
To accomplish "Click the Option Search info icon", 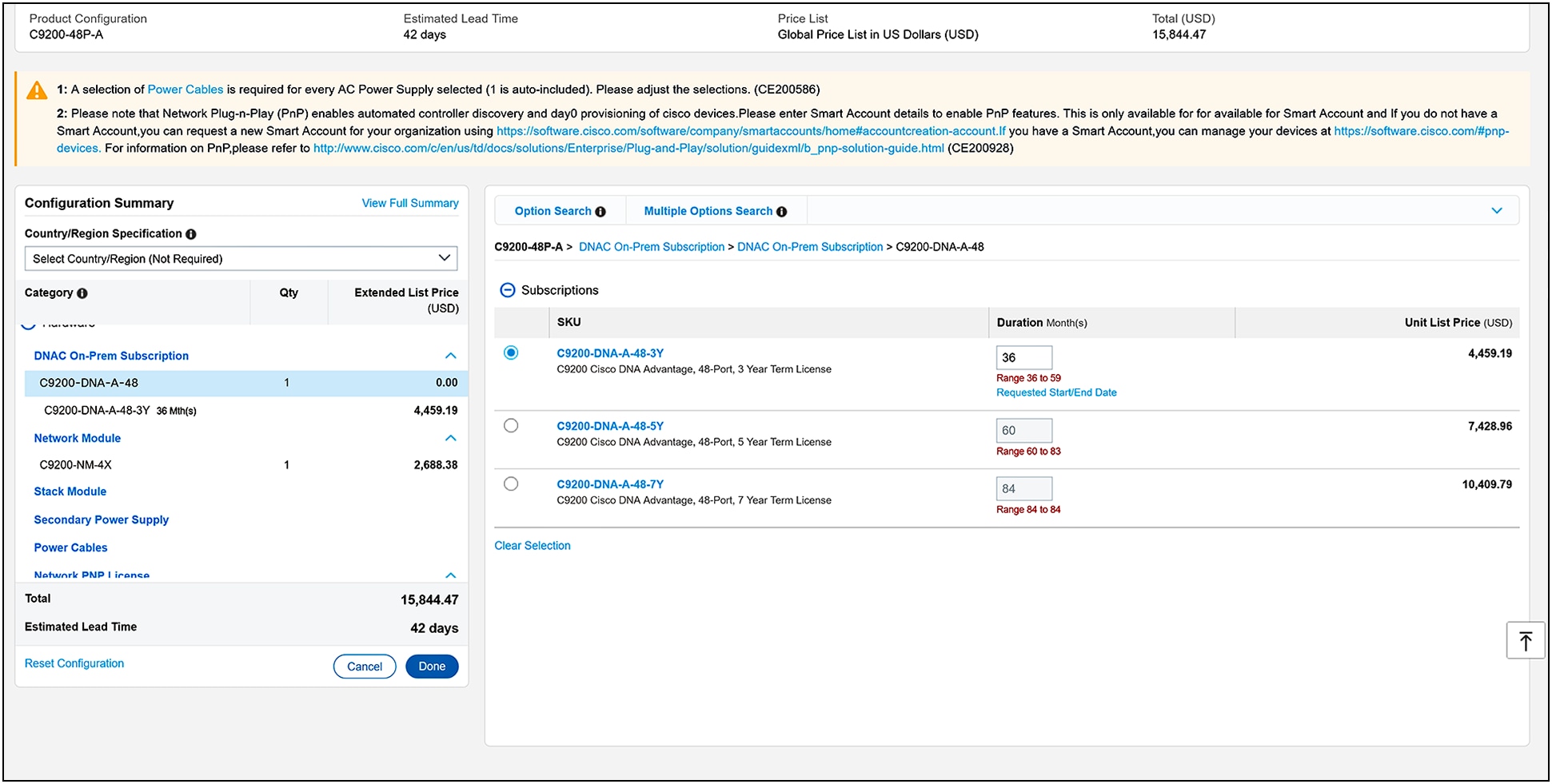I will click(x=600, y=212).
